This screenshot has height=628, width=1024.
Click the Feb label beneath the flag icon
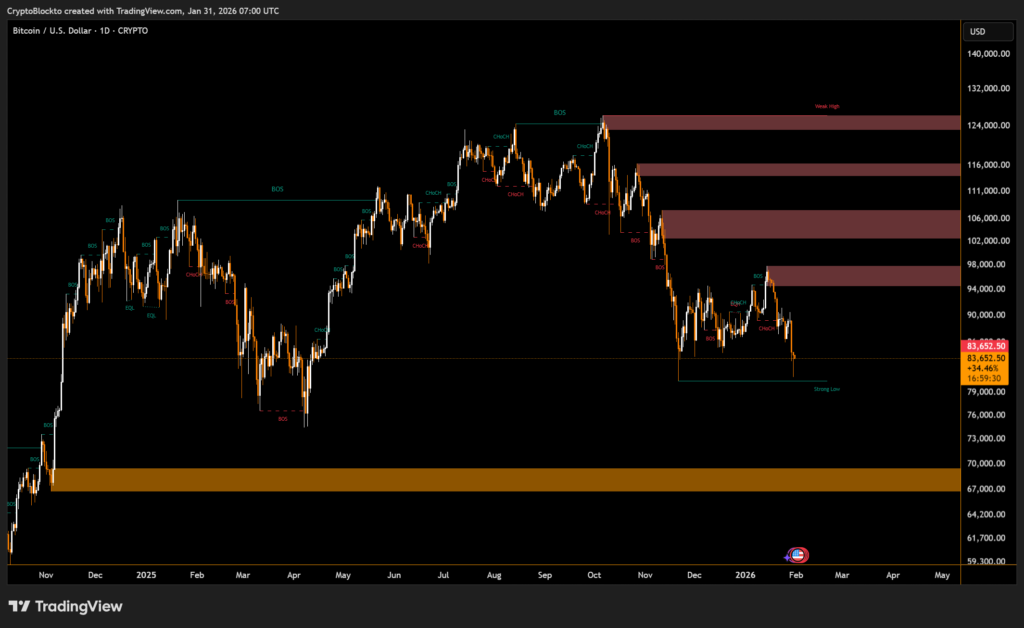coord(796,576)
